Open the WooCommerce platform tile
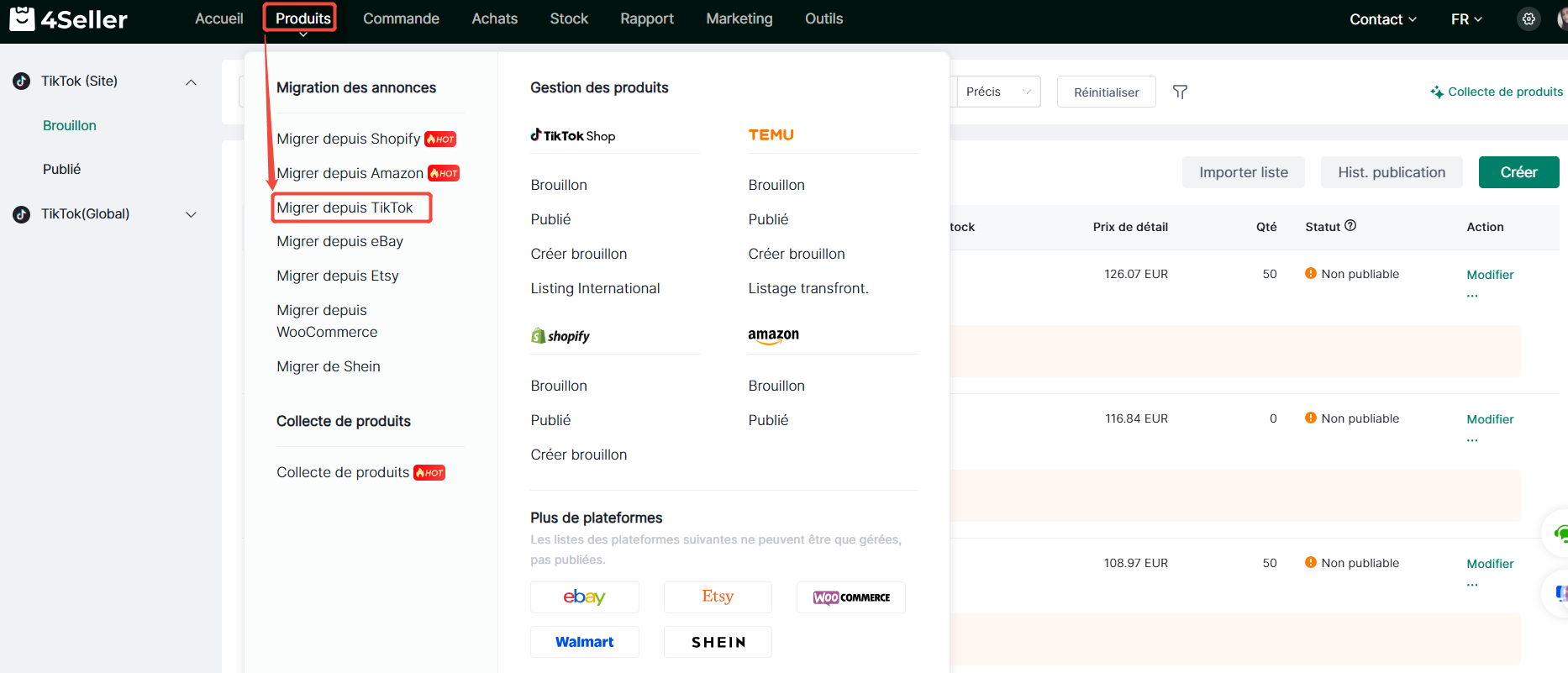This screenshot has width=1568, height=673. pyautogui.click(x=851, y=597)
